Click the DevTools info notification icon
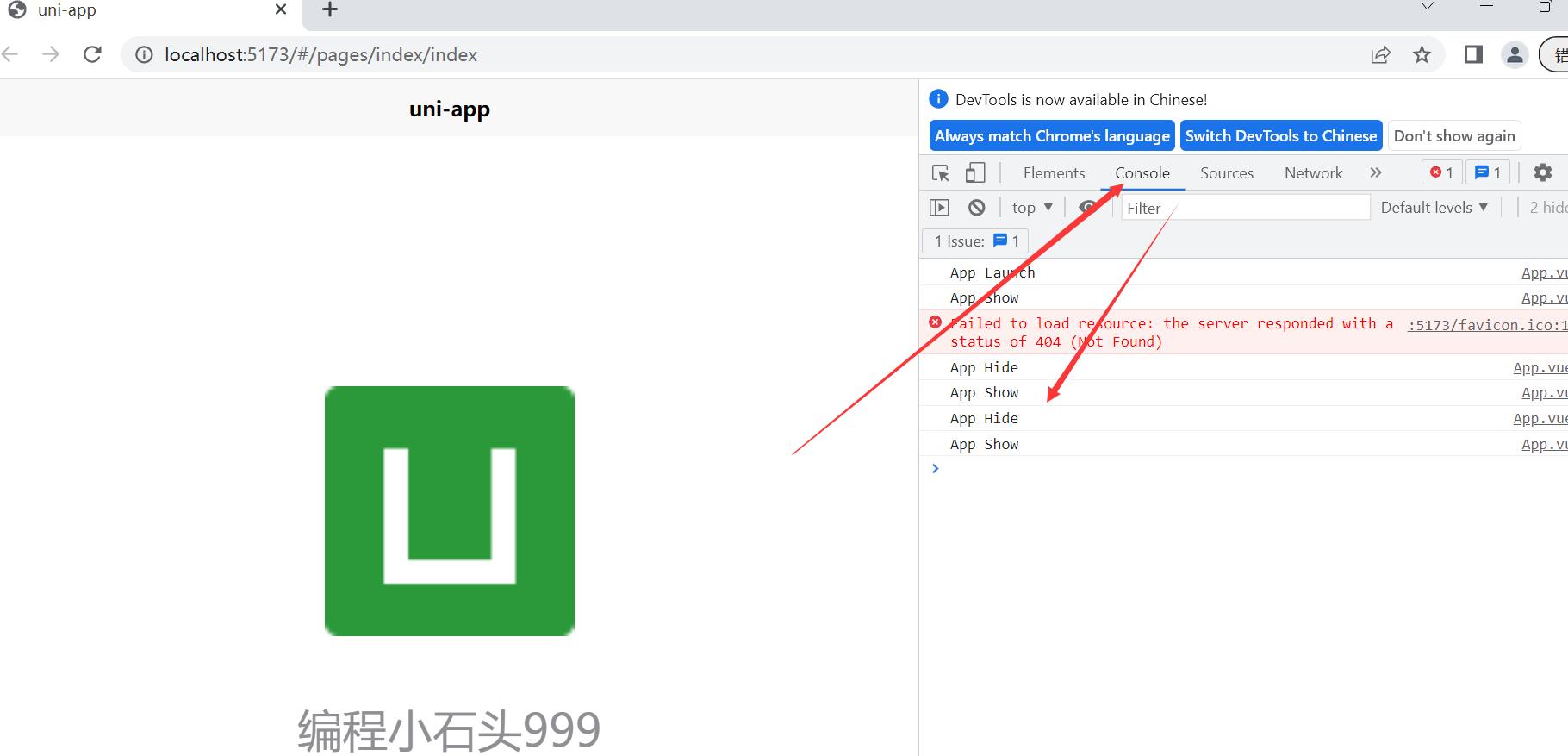Viewport: 1568px width, 756px height. pos(939,99)
